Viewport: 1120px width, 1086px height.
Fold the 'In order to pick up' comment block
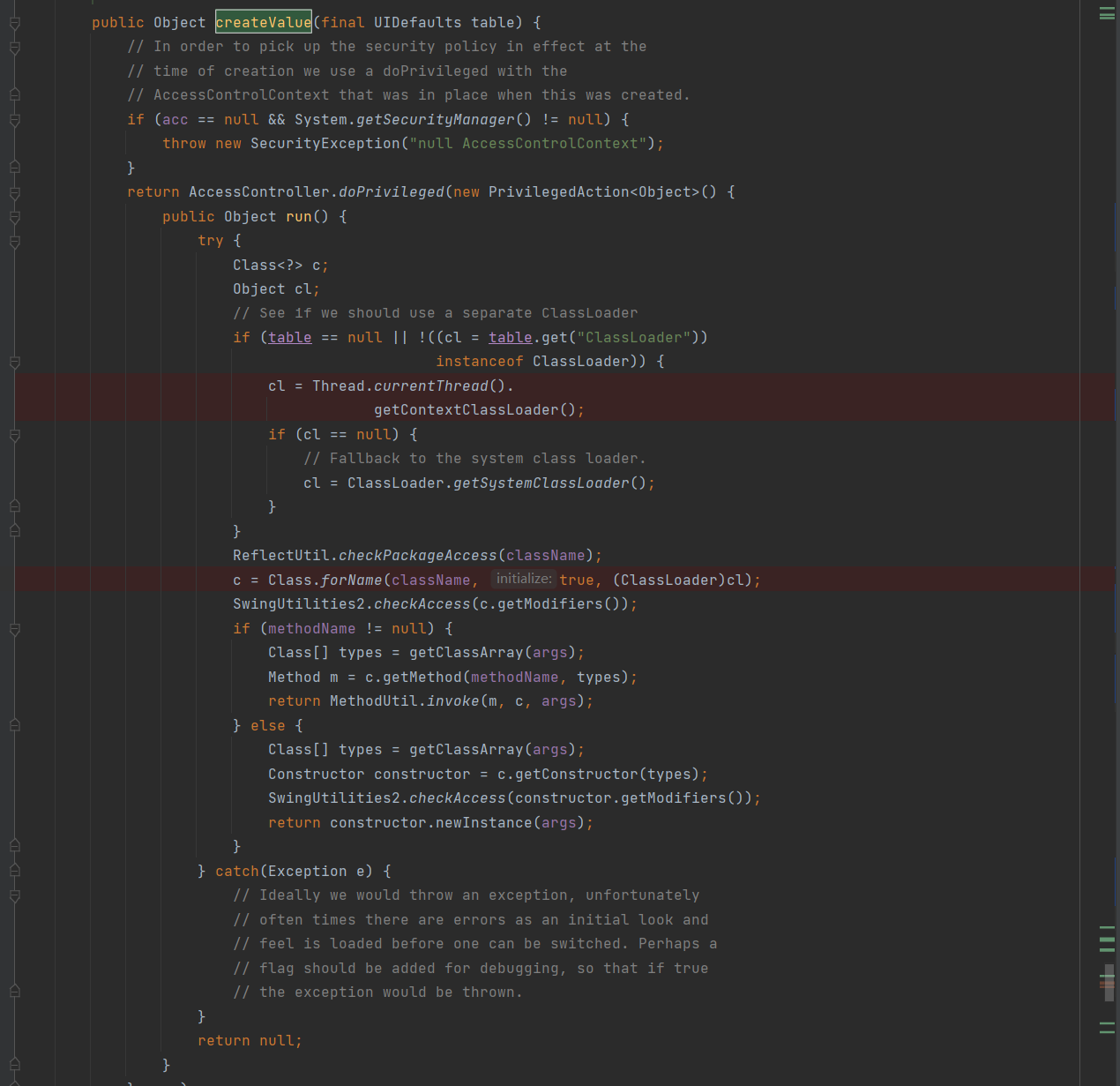click(15, 48)
